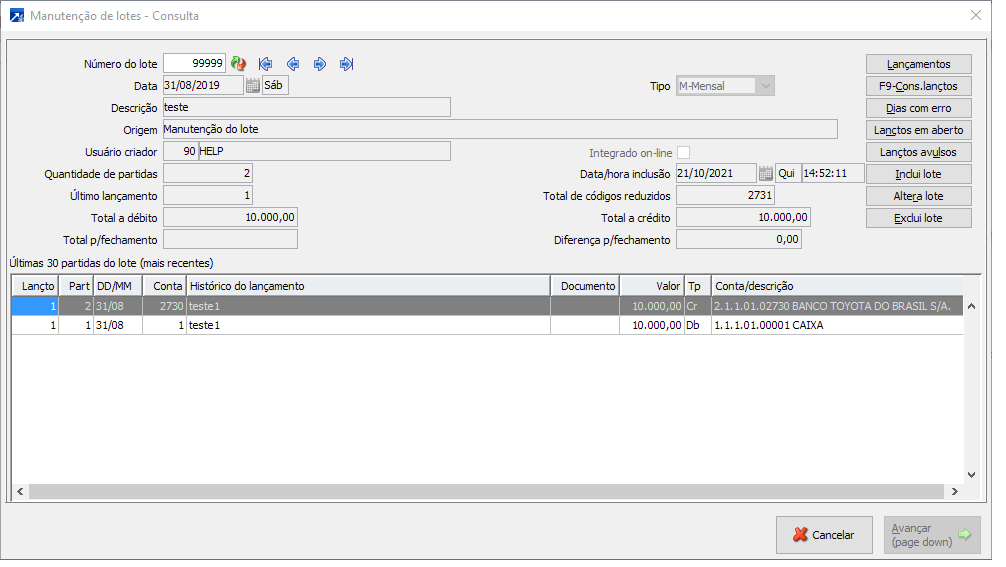Click the Cancelar button
The width and height of the screenshot is (1006, 567).
[x=823, y=535]
